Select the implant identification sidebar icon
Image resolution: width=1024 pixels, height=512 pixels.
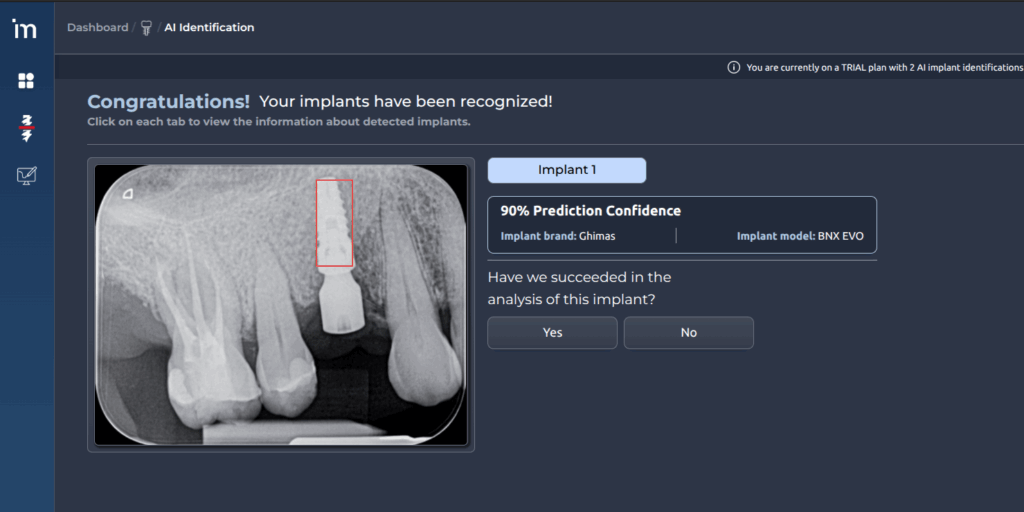point(26,127)
